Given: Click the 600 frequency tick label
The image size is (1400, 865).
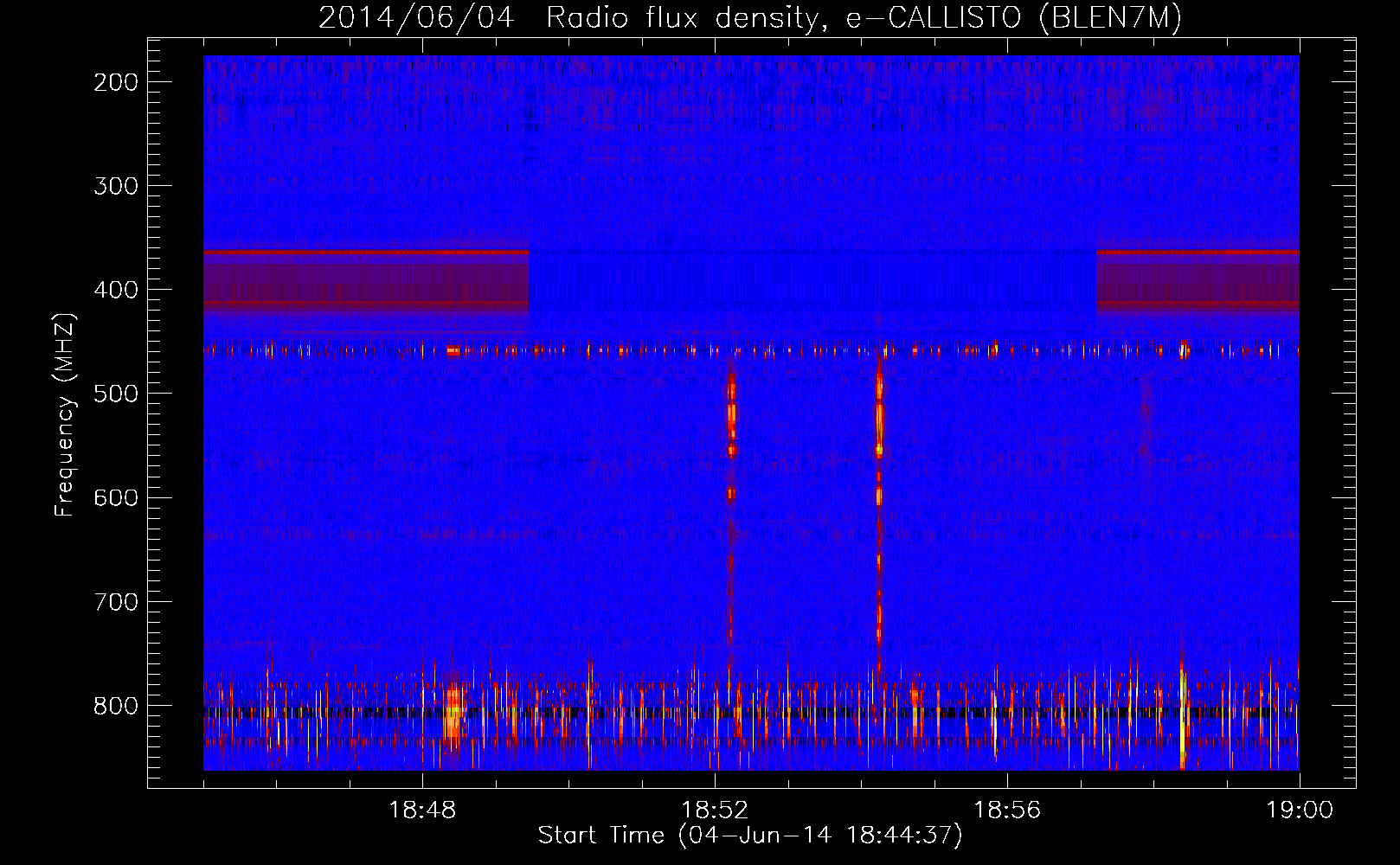Looking at the screenshot, I should [116, 497].
